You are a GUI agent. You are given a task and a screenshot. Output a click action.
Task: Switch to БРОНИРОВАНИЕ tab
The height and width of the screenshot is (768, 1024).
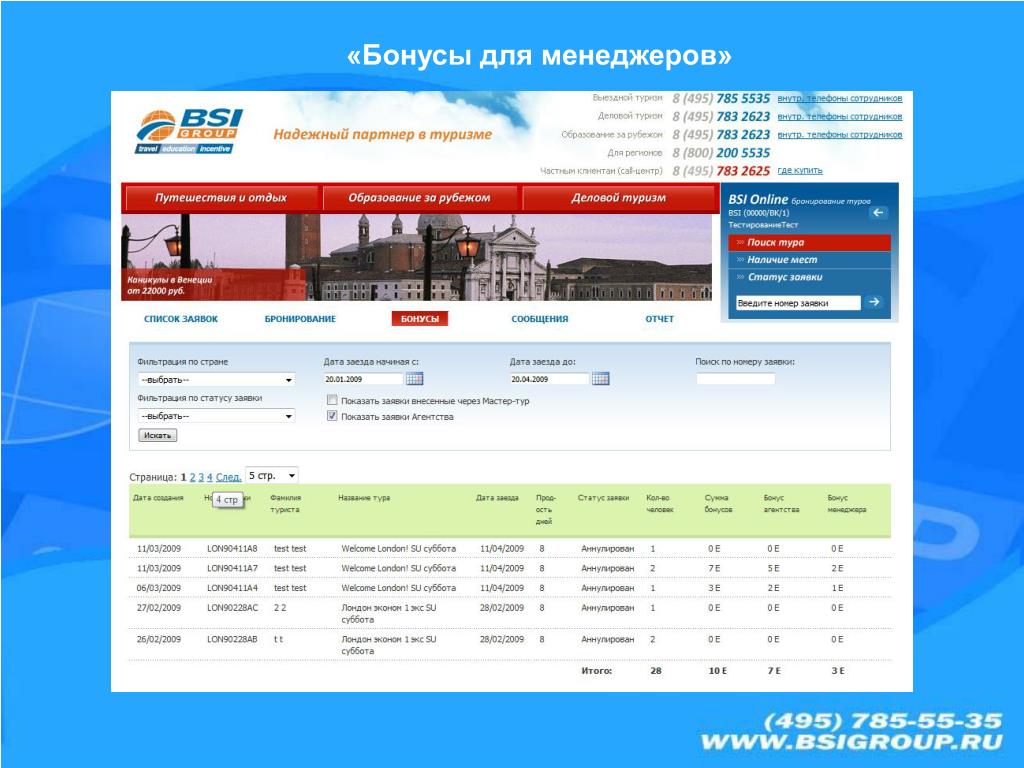tap(300, 319)
